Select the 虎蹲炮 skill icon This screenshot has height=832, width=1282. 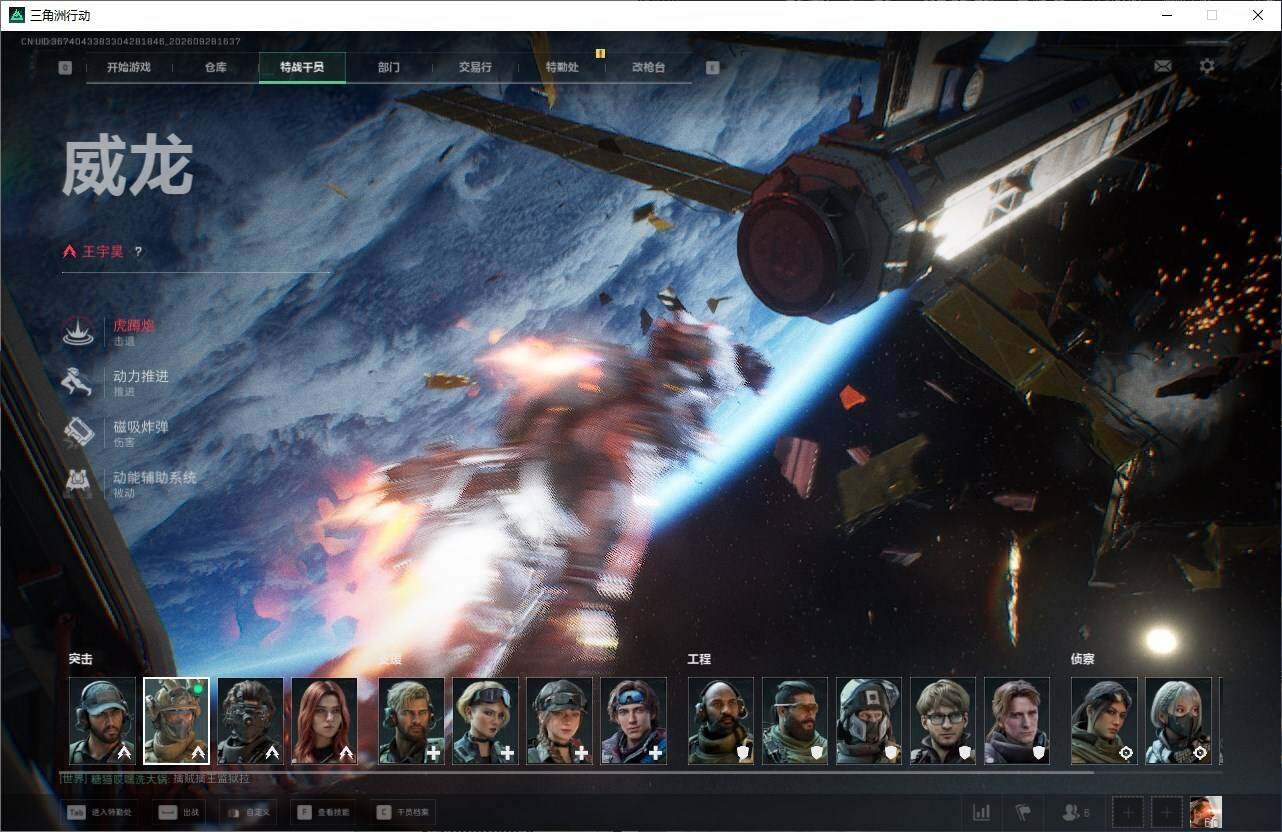[78, 331]
